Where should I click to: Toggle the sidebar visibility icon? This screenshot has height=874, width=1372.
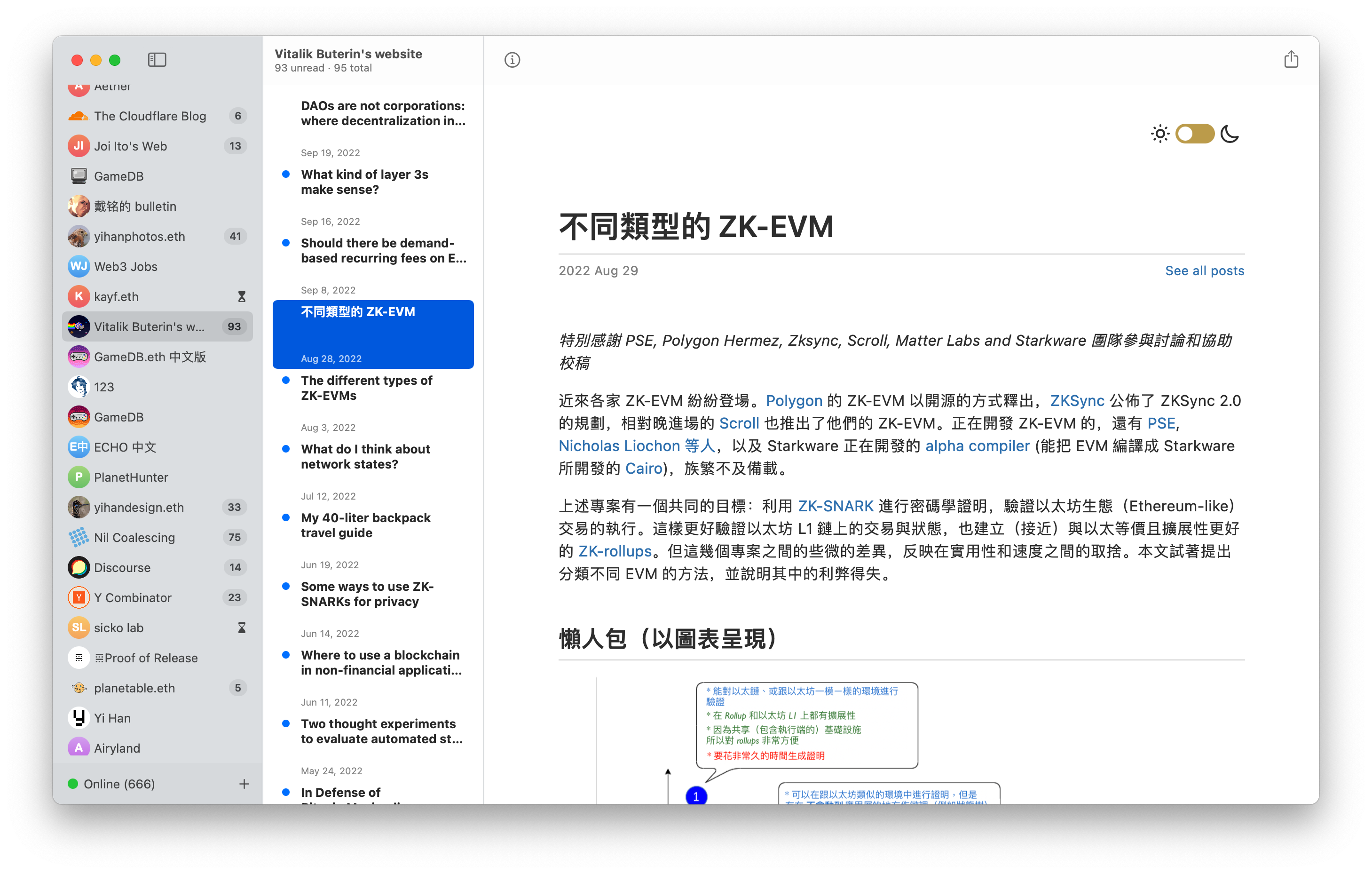point(157,60)
